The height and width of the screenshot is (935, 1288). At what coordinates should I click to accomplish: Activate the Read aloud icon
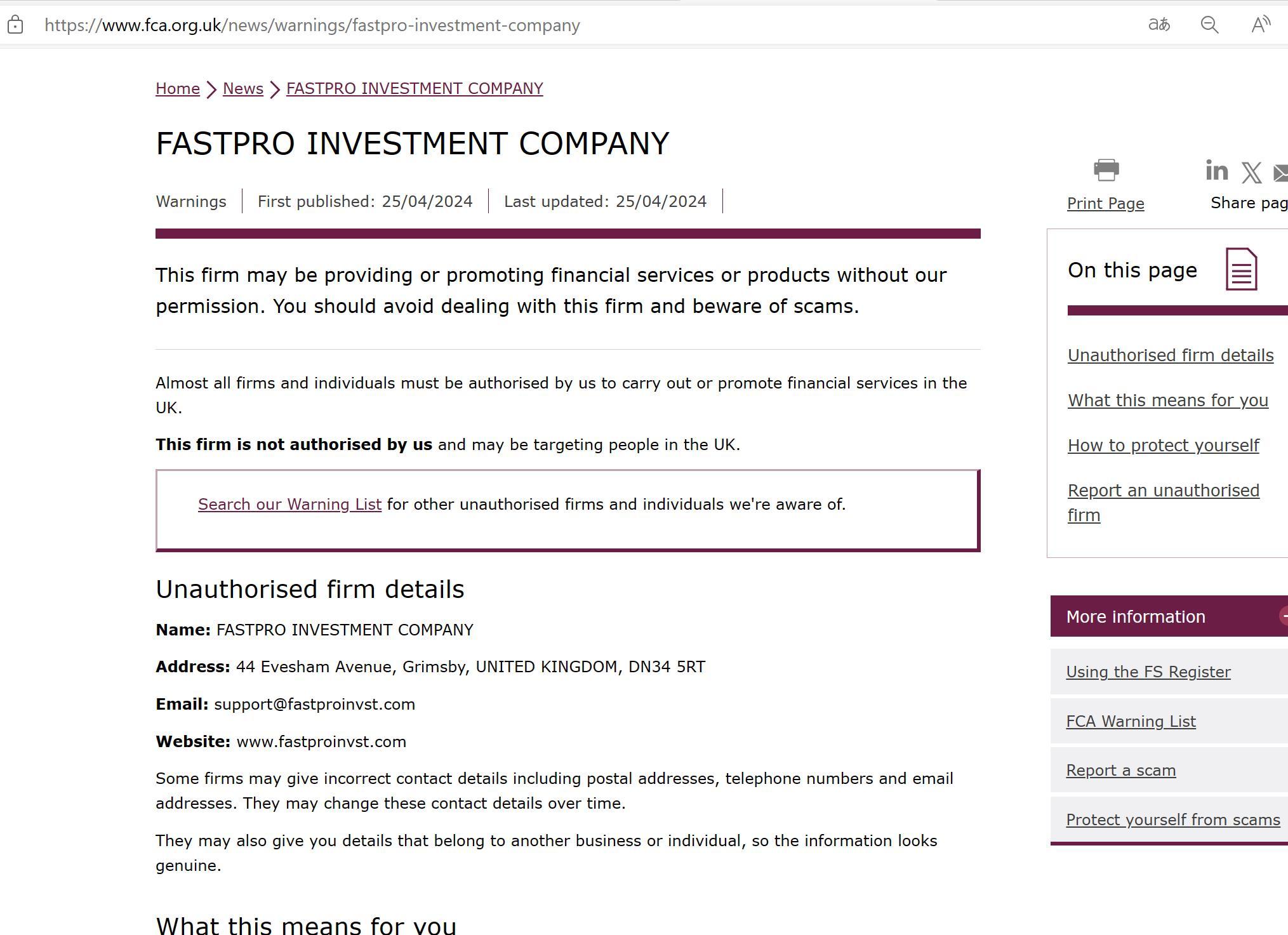click(x=1260, y=25)
